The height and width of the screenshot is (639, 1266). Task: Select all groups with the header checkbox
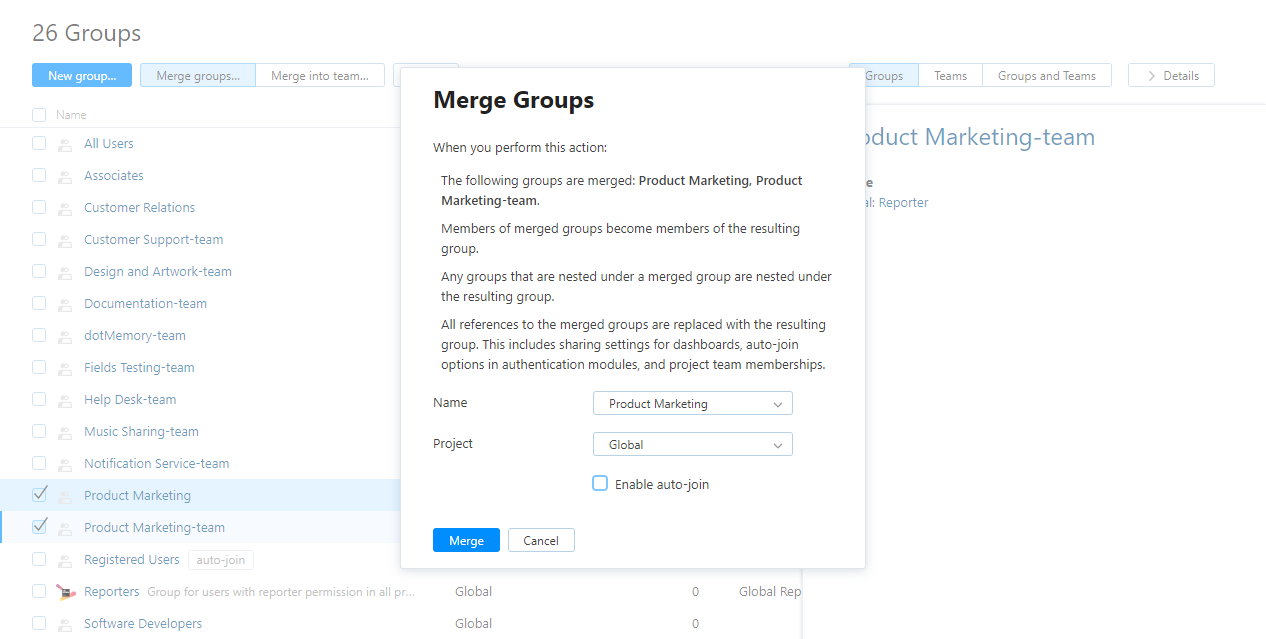coord(39,115)
